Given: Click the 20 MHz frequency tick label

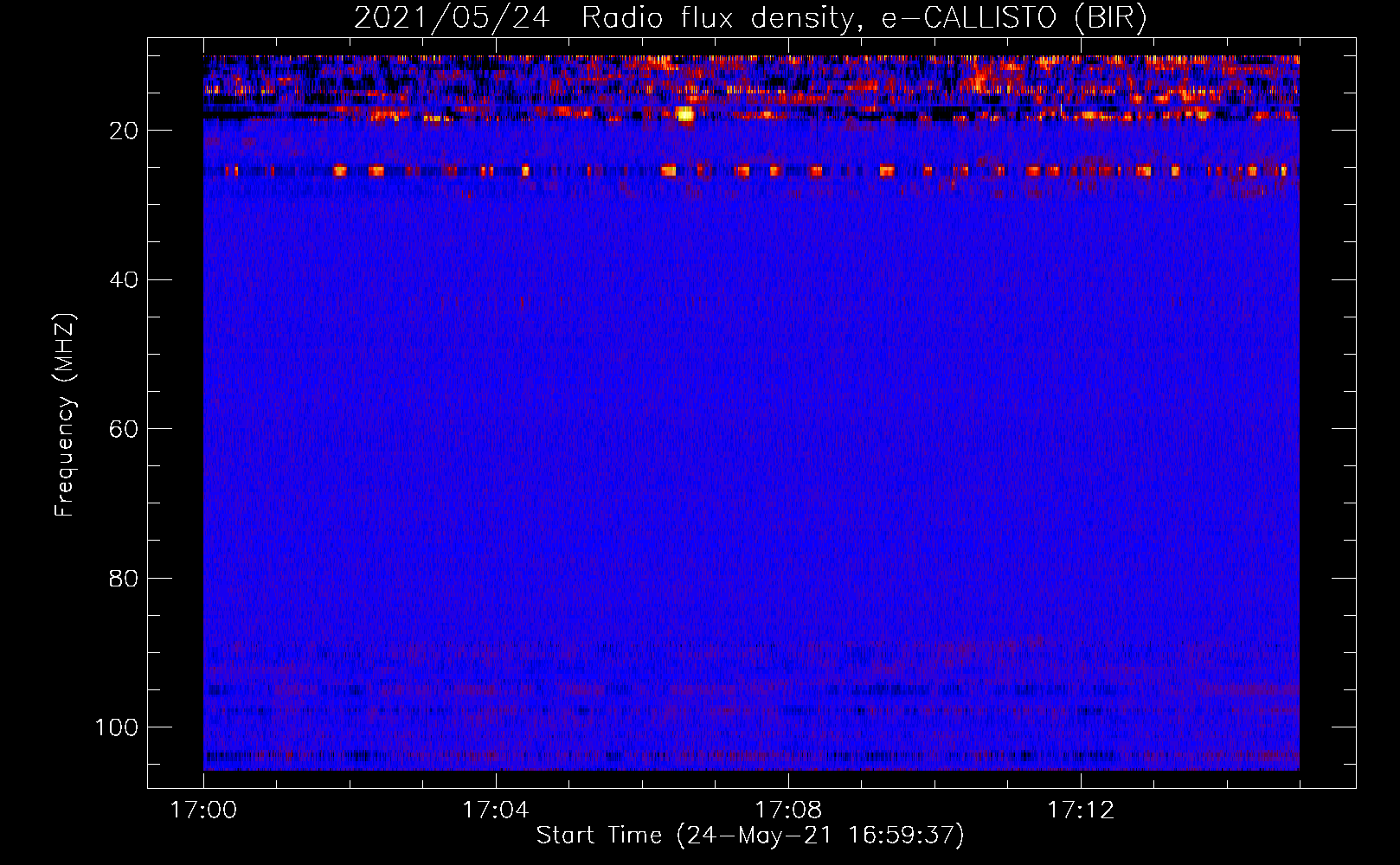Looking at the screenshot, I should (125, 131).
